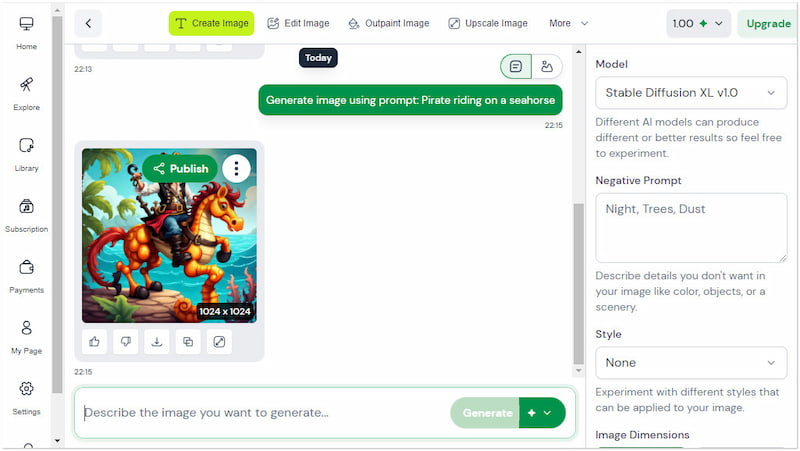Click the Upgrade button
The width and height of the screenshot is (800, 451).
768,23
